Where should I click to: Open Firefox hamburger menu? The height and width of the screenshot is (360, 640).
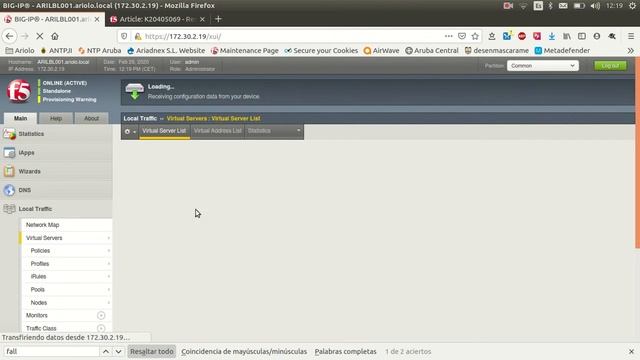pos(631,36)
